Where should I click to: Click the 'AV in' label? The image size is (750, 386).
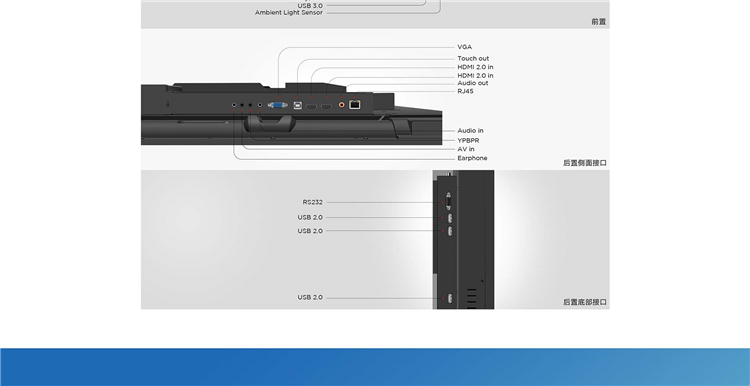[x=466, y=149]
